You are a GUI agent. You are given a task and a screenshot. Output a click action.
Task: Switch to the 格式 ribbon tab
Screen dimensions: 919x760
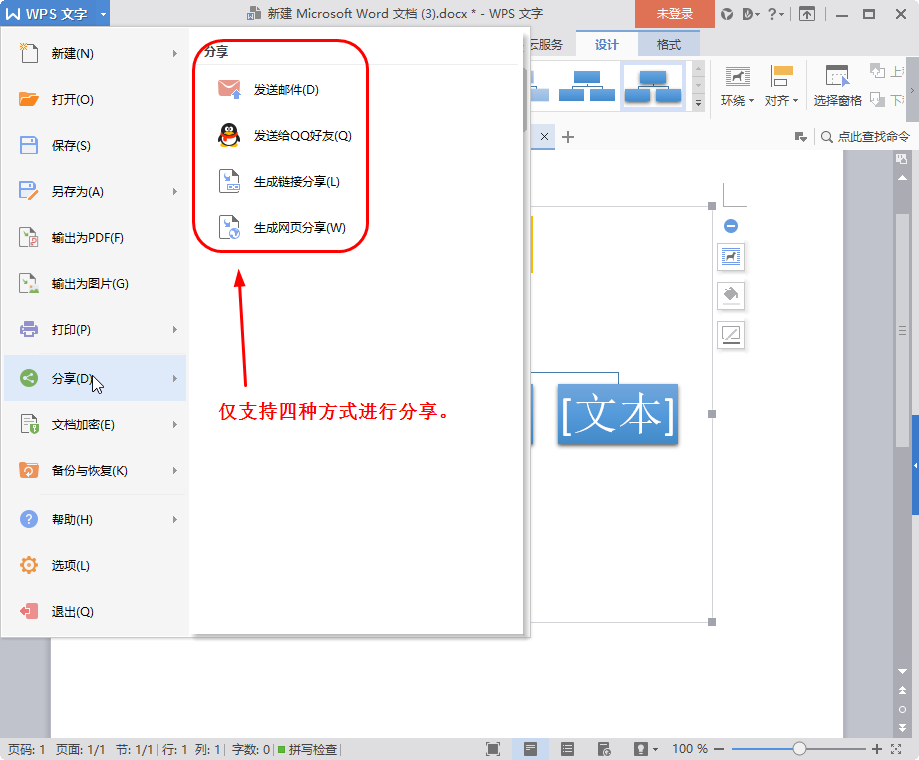[x=669, y=45]
